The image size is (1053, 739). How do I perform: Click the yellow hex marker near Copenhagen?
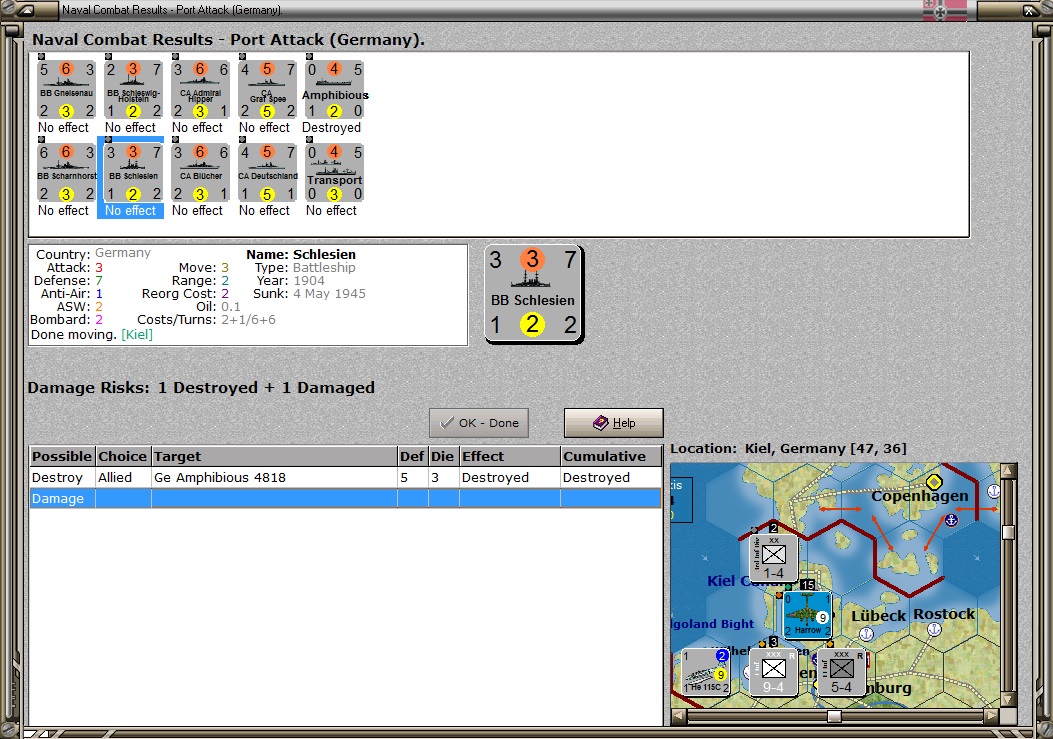coord(934,482)
